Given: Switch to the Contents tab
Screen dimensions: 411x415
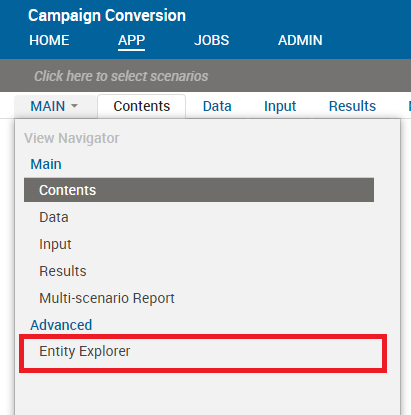Looking at the screenshot, I should click(142, 106).
